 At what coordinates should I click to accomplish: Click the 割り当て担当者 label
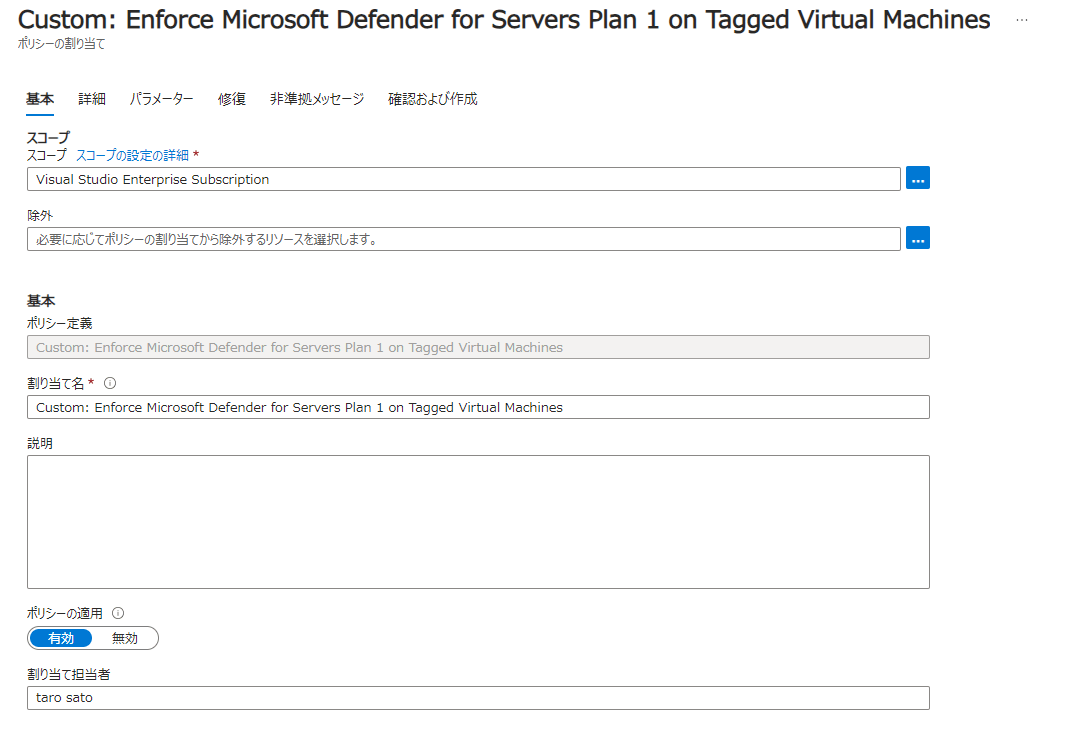(x=68, y=675)
